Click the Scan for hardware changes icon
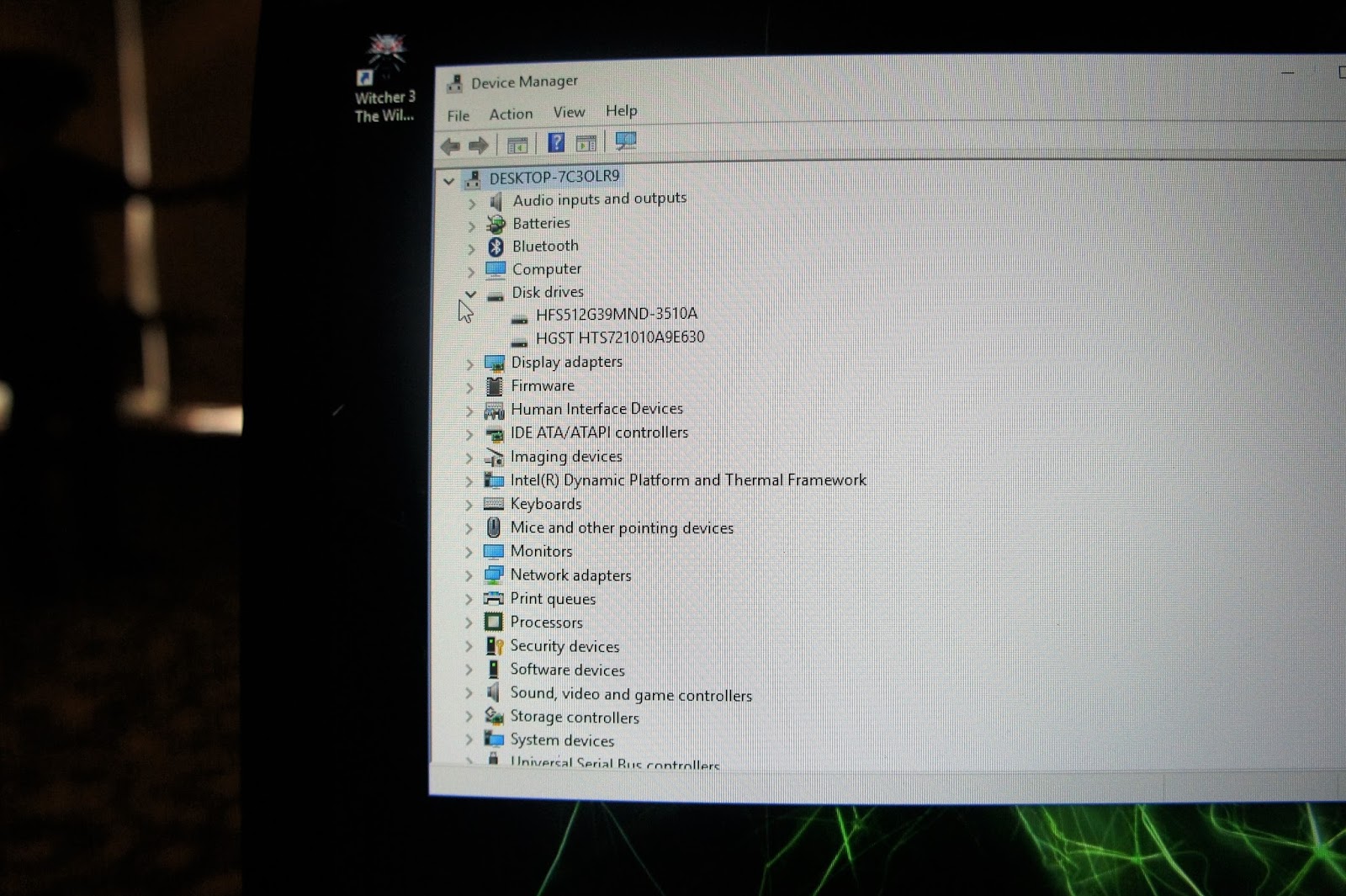 coord(626,140)
